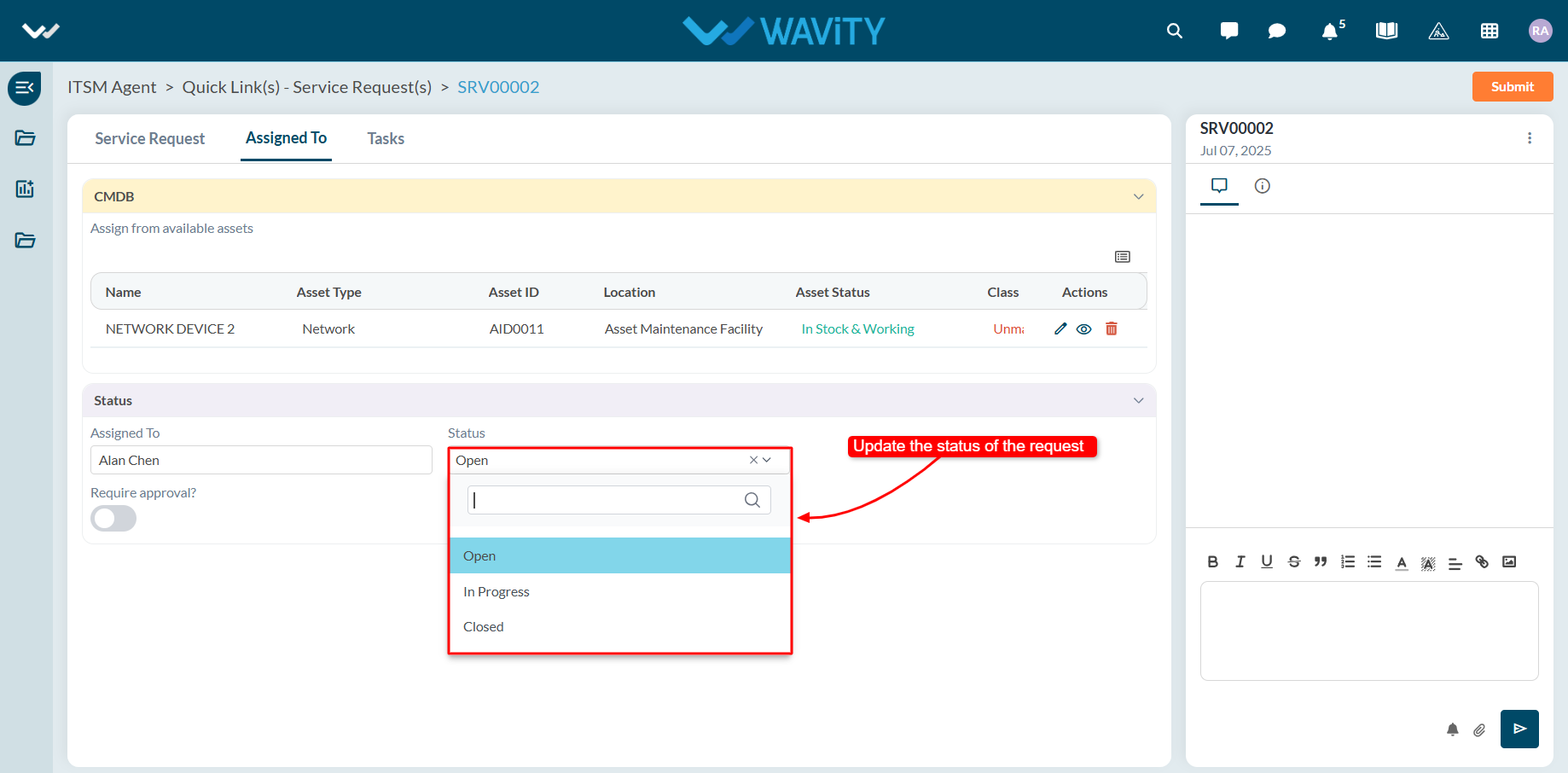Insert a blockquote in comment editor

click(x=1321, y=561)
